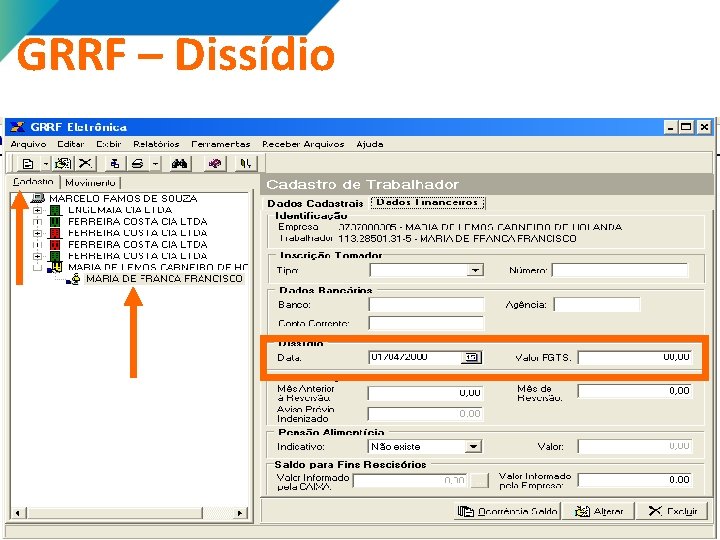This screenshot has height=540, width=720.
Task: Click the Inscrição Tomador Número field
Action: pyautogui.click(x=619, y=270)
